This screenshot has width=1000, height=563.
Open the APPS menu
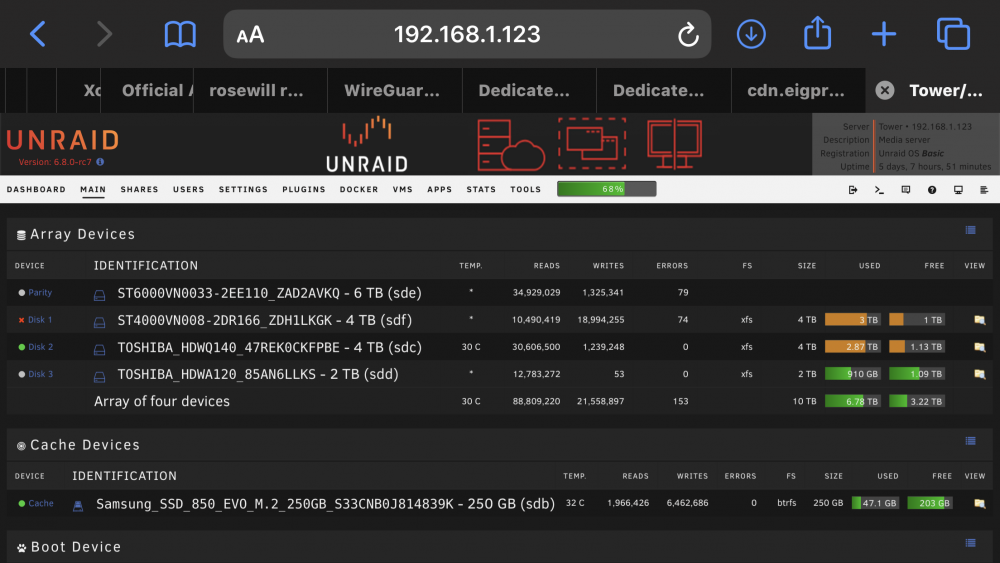pos(439,189)
